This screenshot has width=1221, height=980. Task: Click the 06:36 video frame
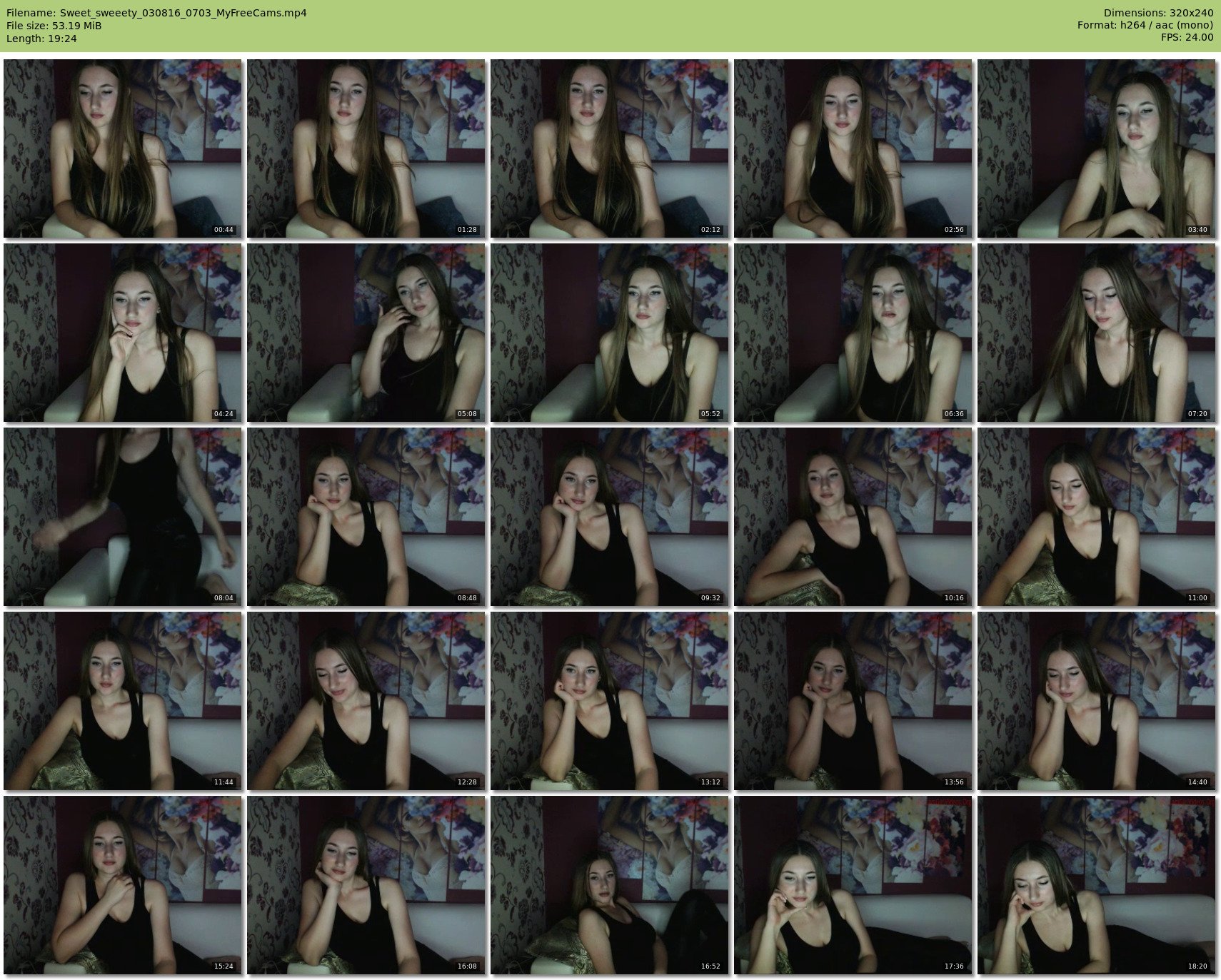coord(853,333)
